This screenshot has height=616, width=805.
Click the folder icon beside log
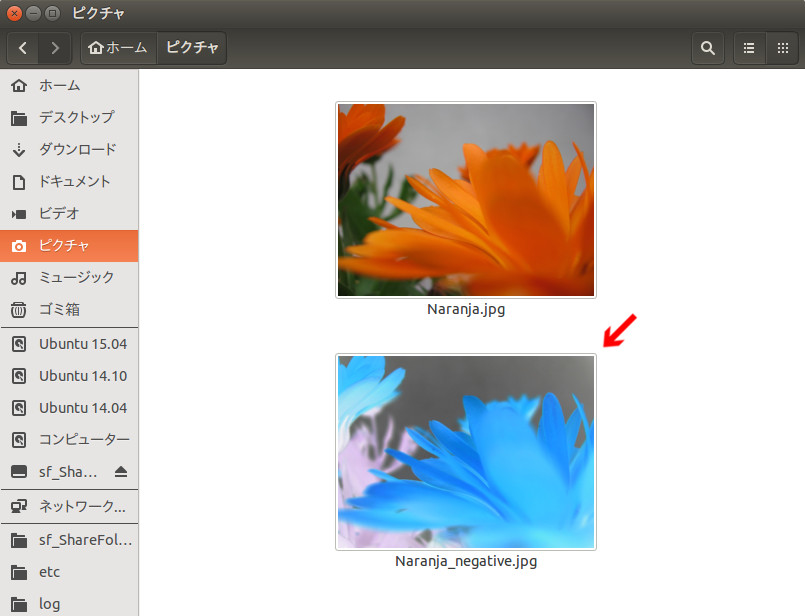pyautogui.click(x=19, y=604)
